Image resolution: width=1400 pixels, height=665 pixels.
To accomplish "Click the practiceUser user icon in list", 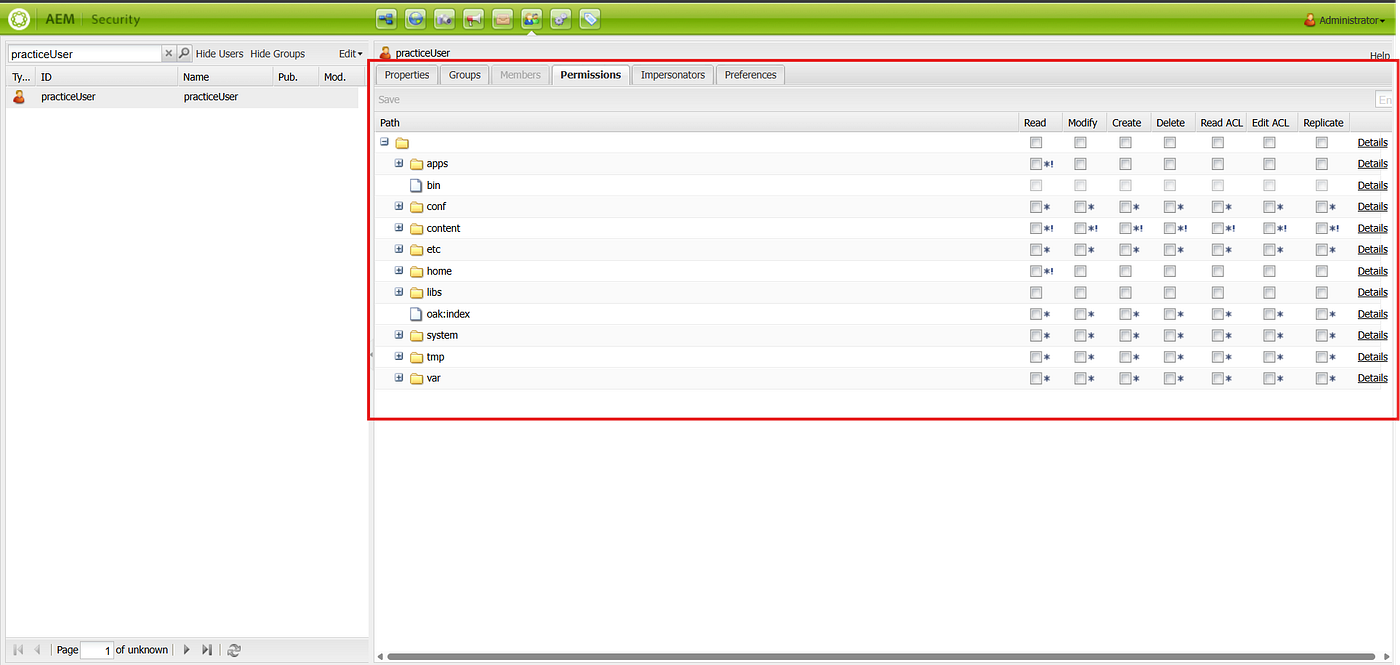I will tap(18, 97).
